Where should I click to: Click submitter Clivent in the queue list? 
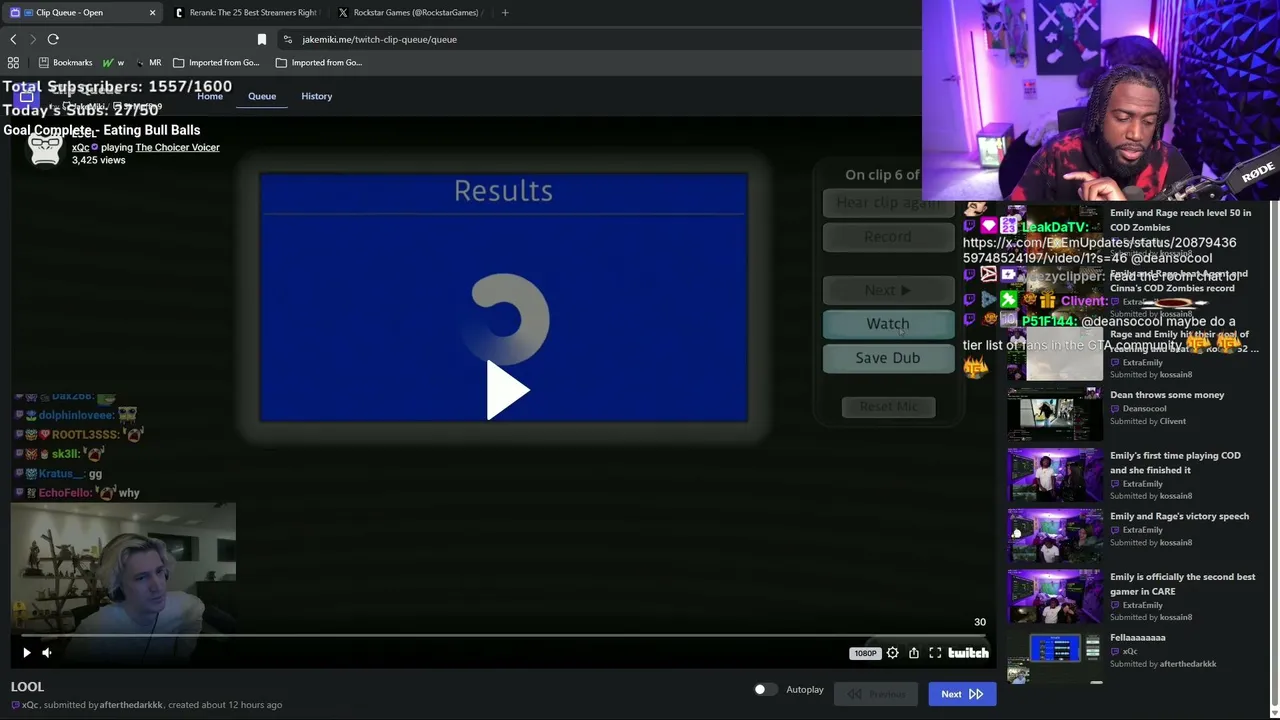point(1172,421)
